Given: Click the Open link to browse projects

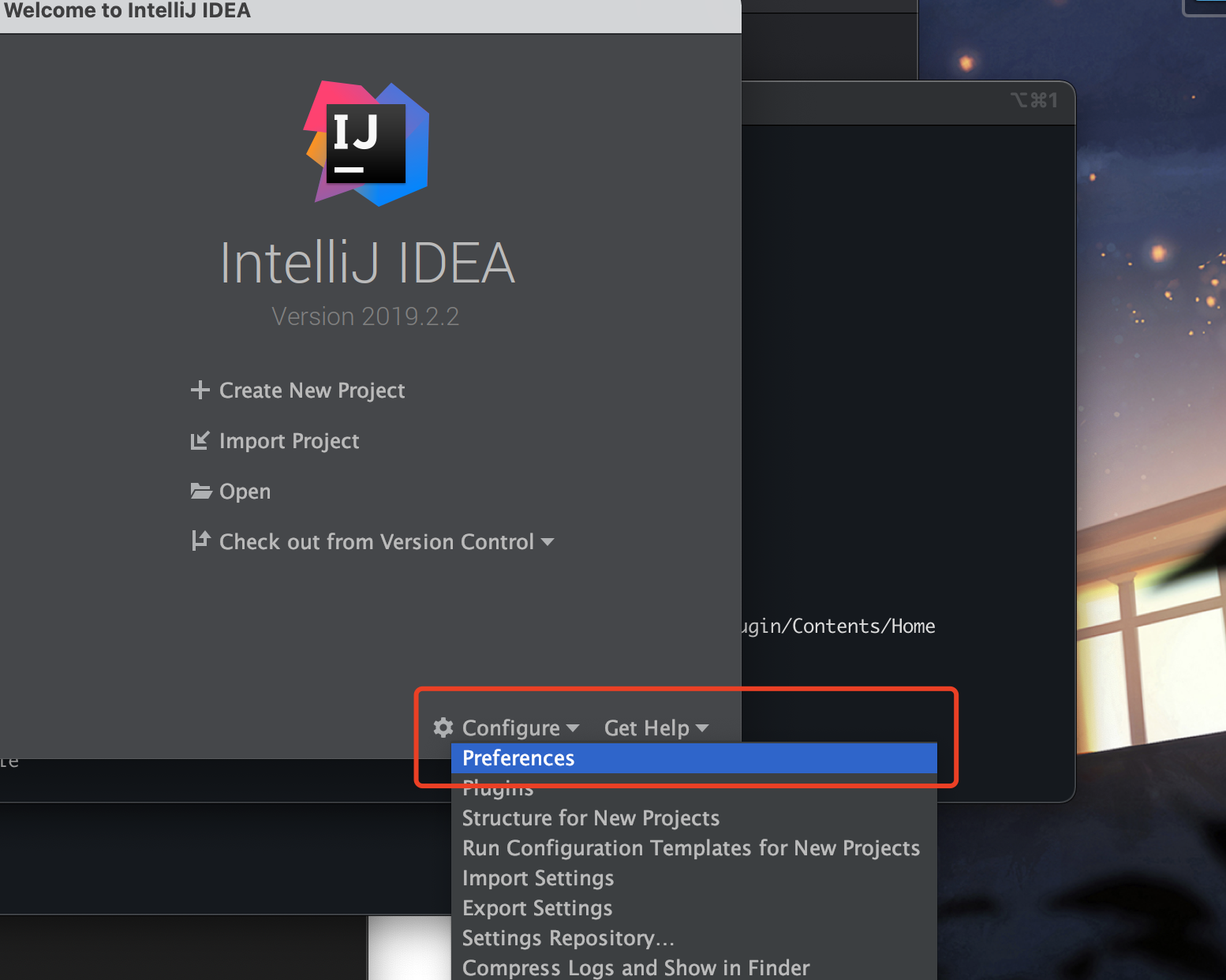Looking at the screenshot, I should pyautogui.click(x=245, y=491).
